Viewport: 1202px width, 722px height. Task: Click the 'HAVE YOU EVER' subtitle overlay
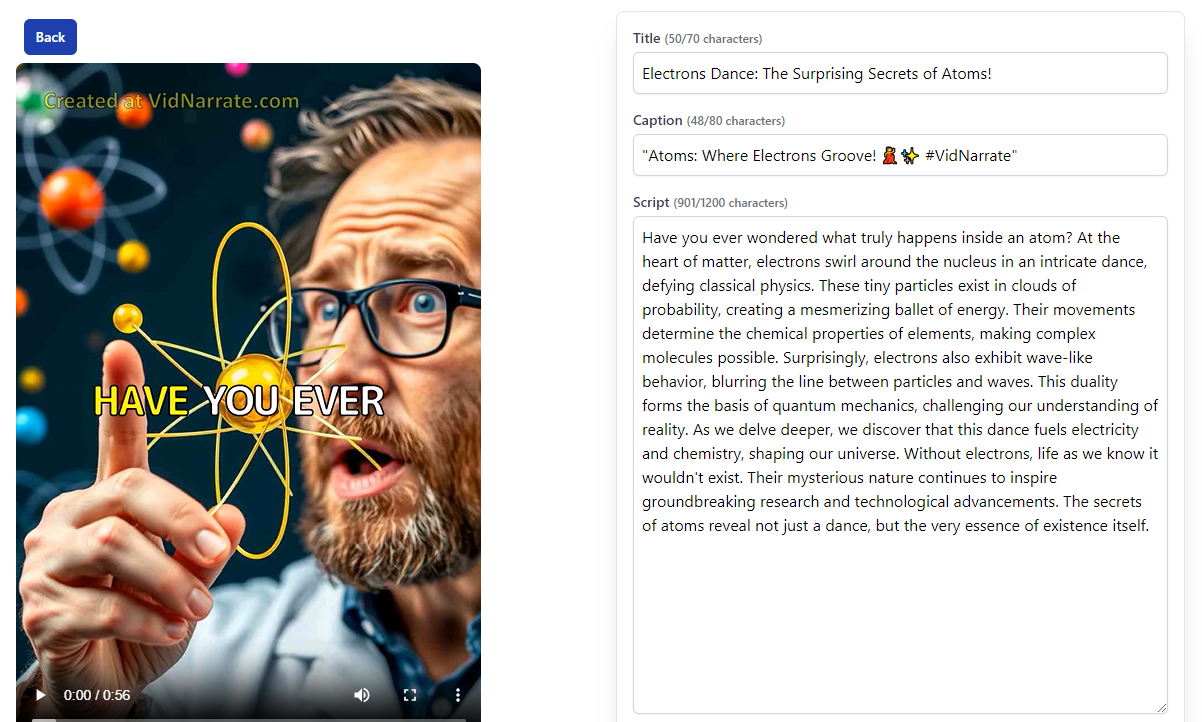(239, 401)
